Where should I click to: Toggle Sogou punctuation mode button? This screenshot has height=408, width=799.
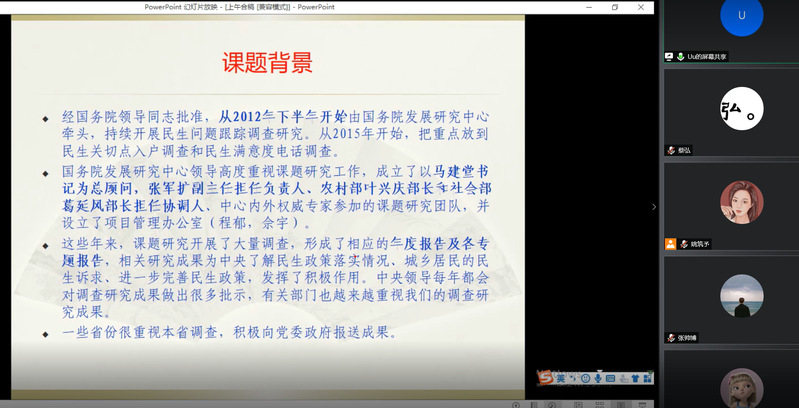coord(572,378)
